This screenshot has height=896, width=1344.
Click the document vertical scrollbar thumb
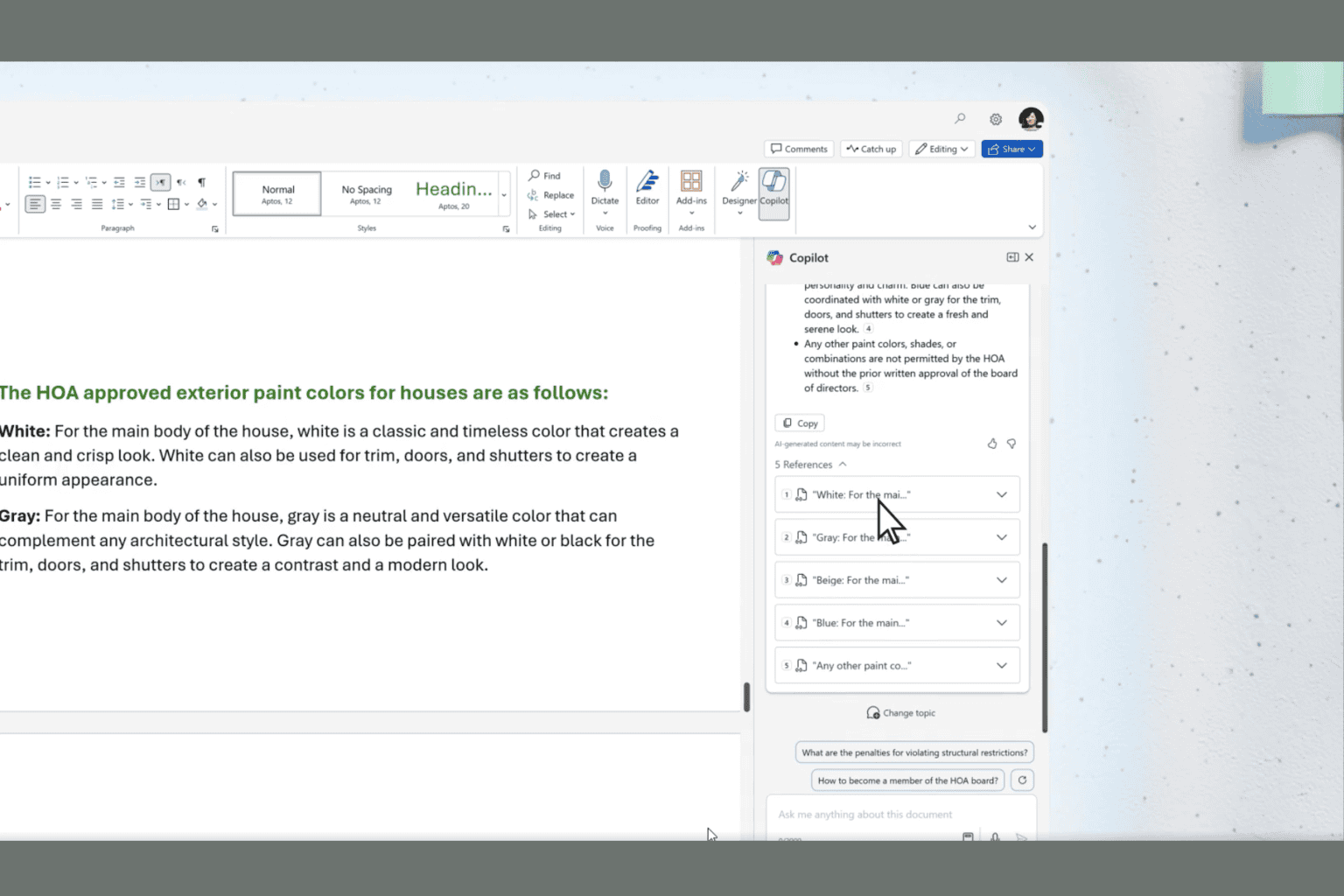(746, 697)
